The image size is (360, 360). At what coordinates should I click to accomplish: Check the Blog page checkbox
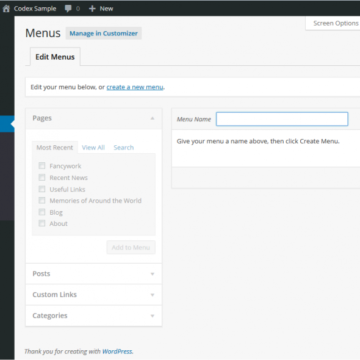pos(42,212)
